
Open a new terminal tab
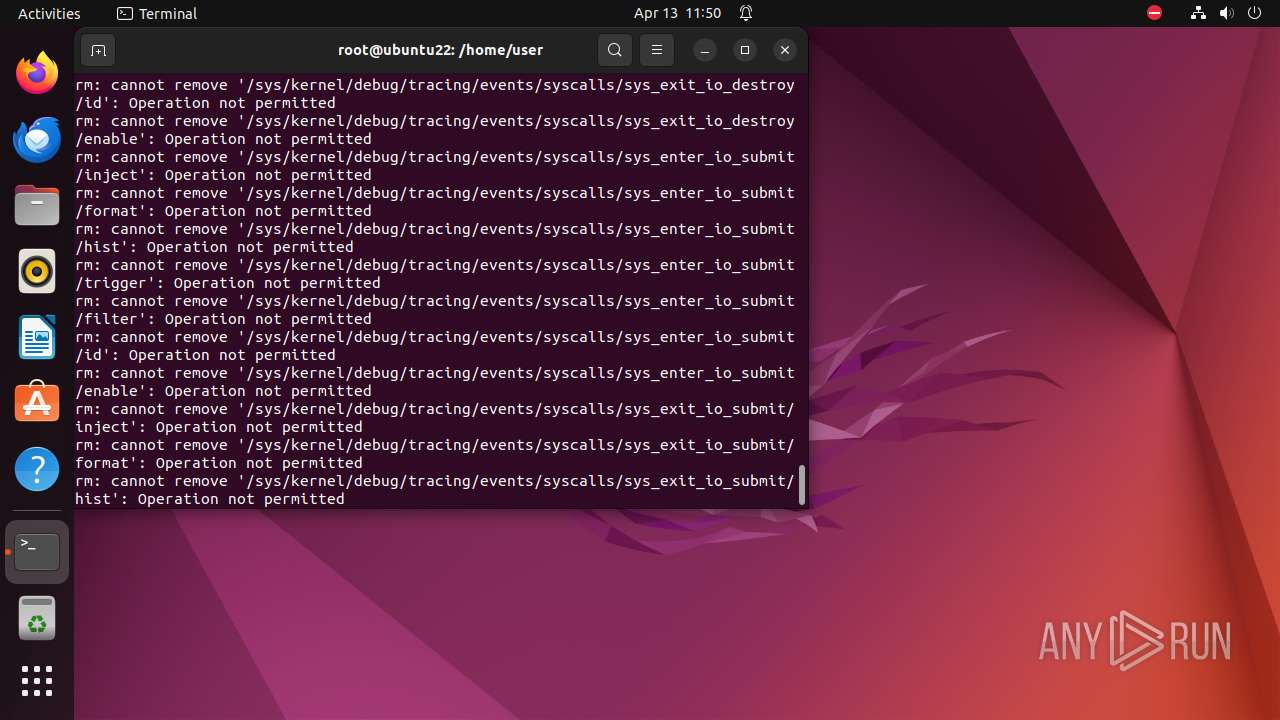coord(98,50)
